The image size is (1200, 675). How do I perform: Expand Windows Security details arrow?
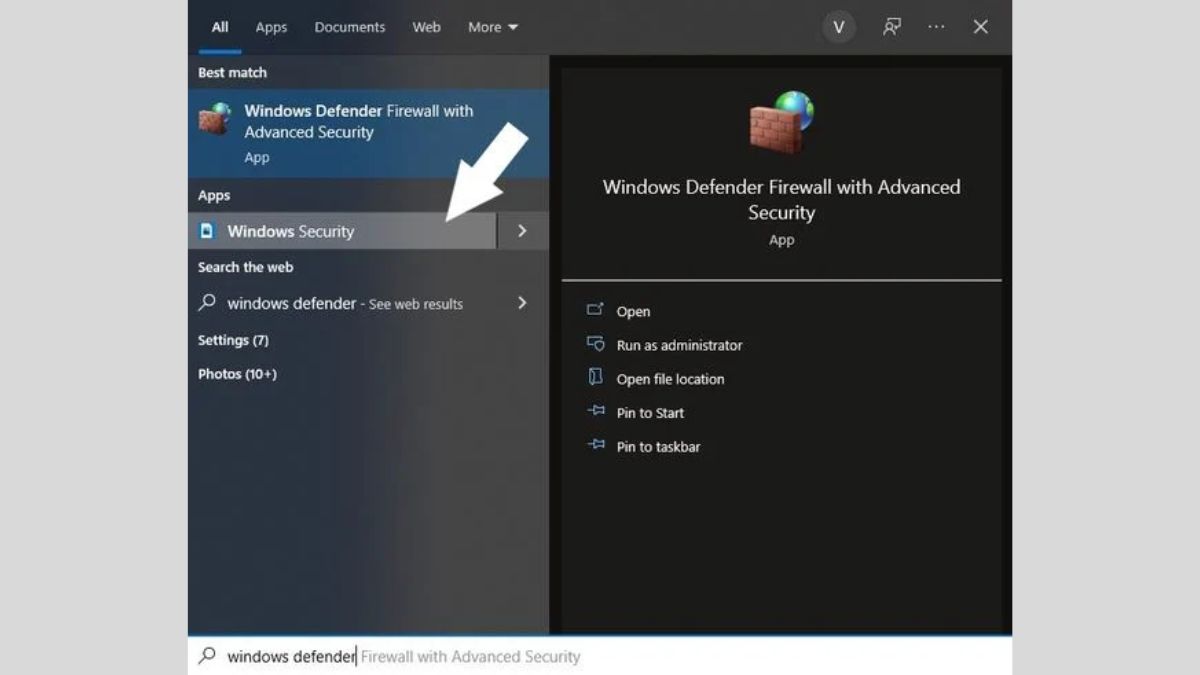[x=522, y=231]
